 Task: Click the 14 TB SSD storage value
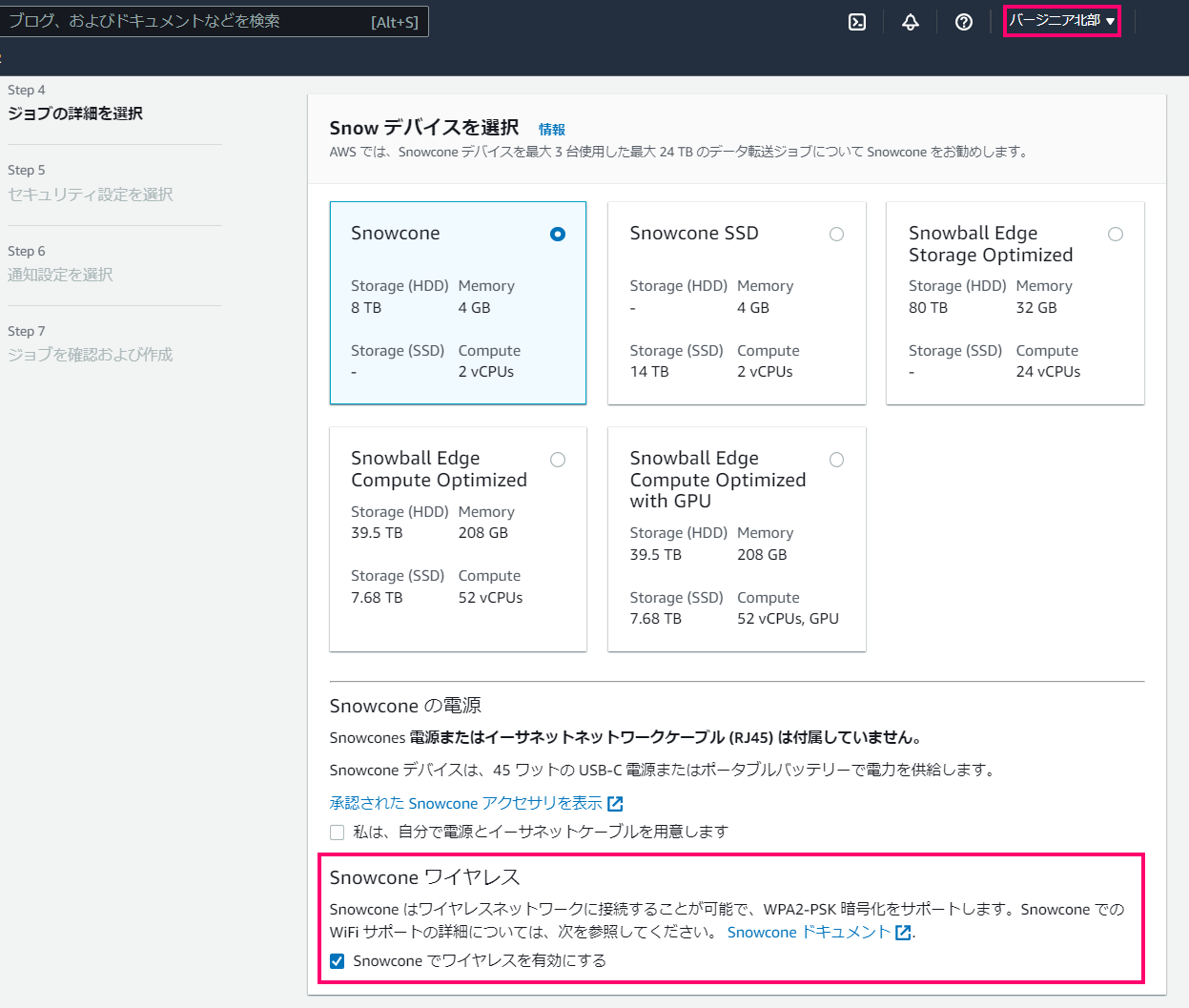649,372
